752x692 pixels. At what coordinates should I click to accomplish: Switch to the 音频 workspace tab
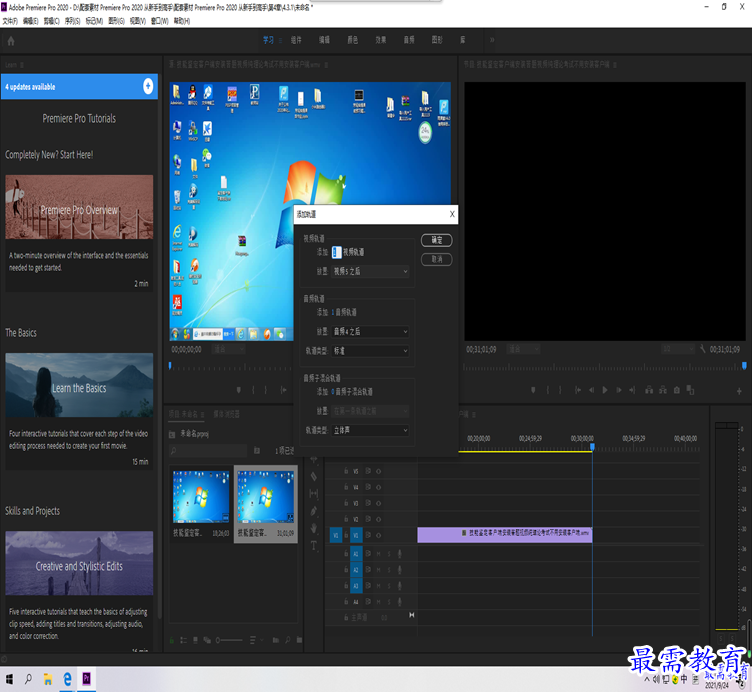coord(409,40)
